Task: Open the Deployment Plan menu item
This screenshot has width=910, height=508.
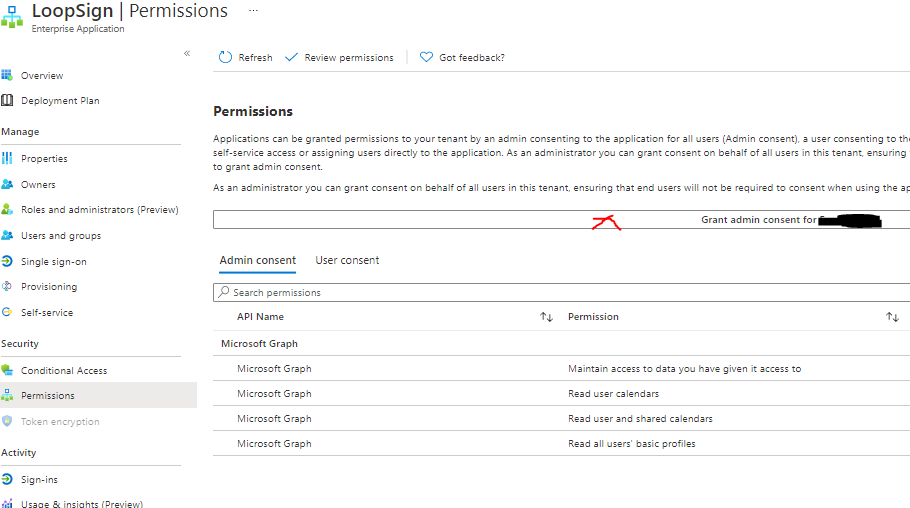Action: [60, 100]
